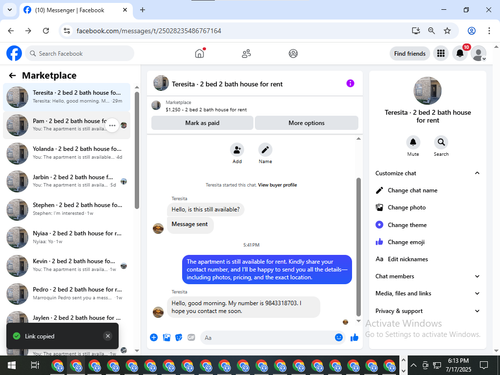Collapse the Customize chat section
This screenshot has width=500, height=375.
point(427,173)
